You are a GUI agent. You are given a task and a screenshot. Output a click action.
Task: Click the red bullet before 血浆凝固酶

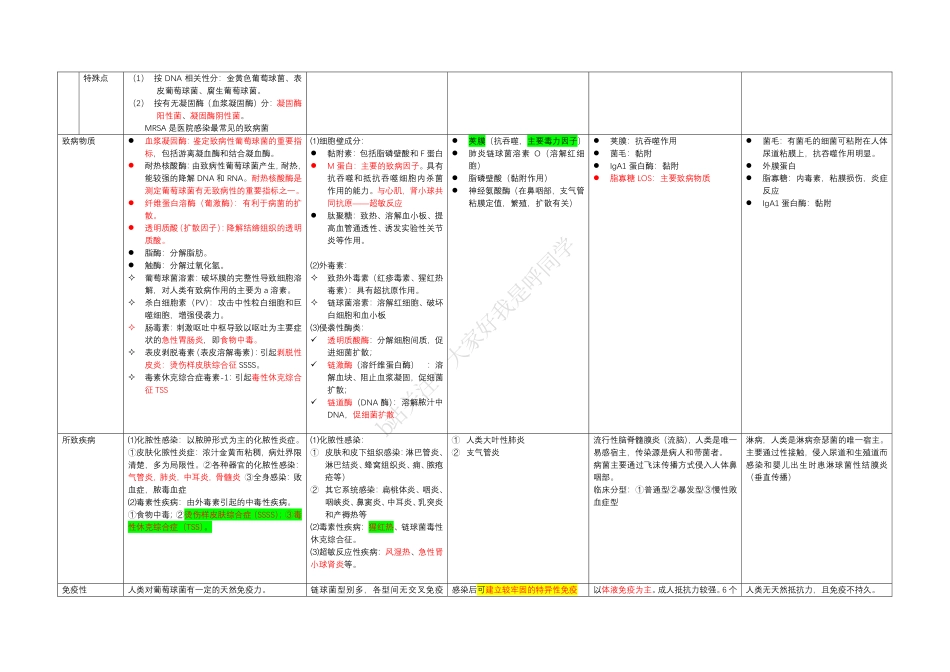click(131, 141)
